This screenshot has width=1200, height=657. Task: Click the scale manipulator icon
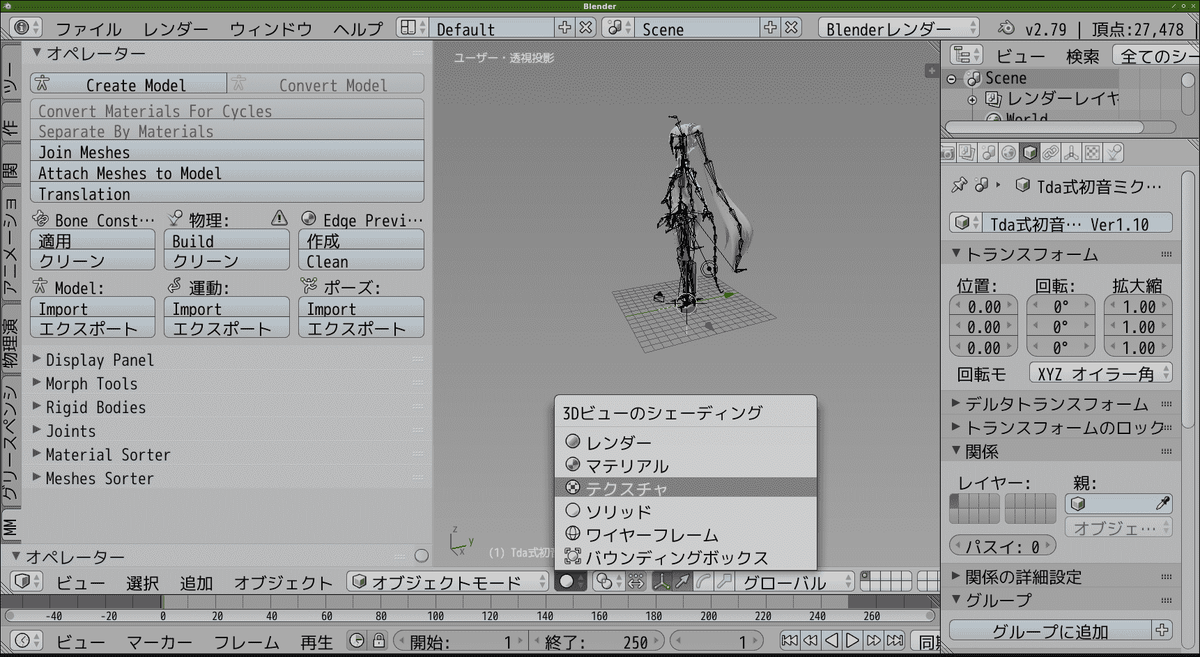click(725, 582)
